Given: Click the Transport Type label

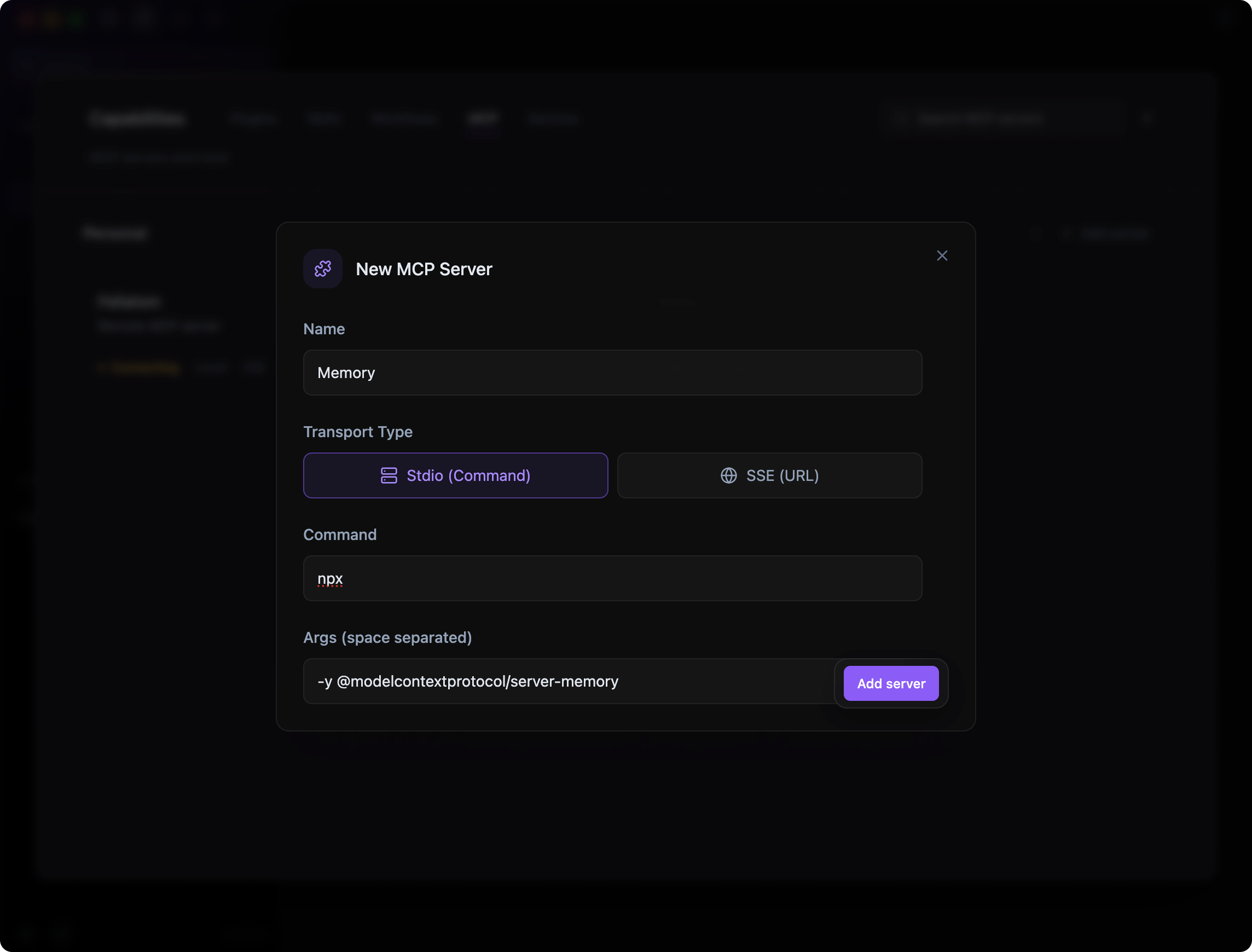Looking at the screenshot, I should (358, 432).
